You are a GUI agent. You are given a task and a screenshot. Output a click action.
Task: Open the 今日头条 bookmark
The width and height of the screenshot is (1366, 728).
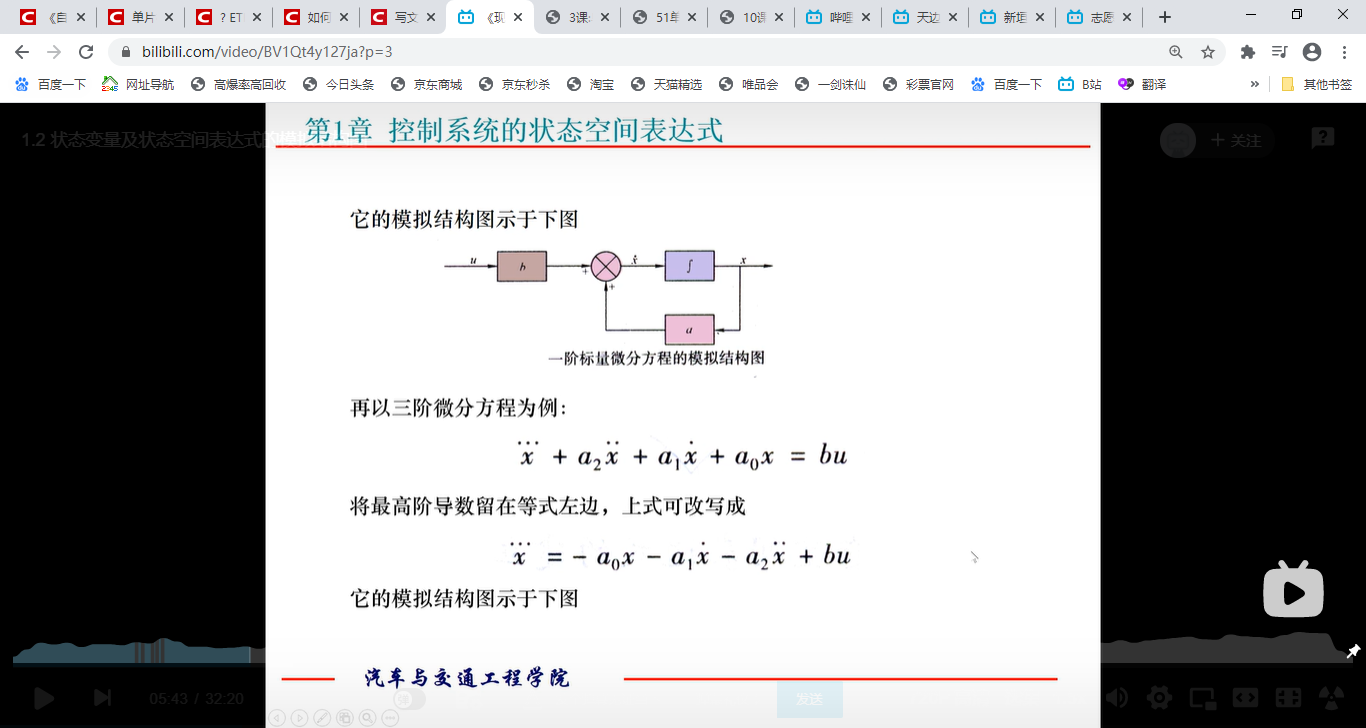pyautogui.click(x=339, y=84)
